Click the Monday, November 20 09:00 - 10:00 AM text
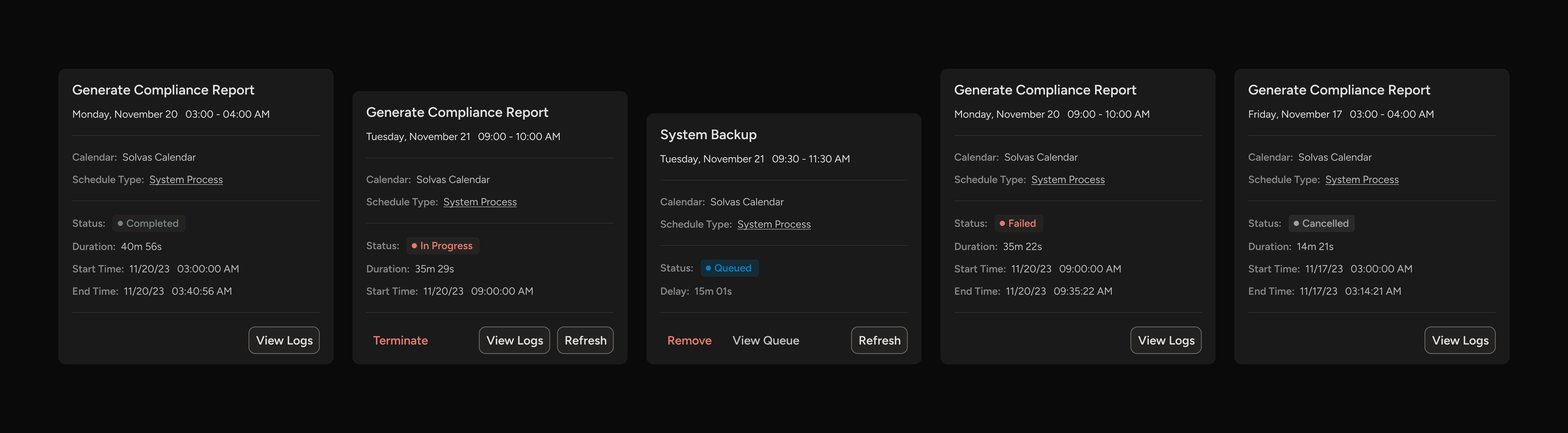Image resolution: width=1568 pixels, height=433 pixels. pos(1052,114)
